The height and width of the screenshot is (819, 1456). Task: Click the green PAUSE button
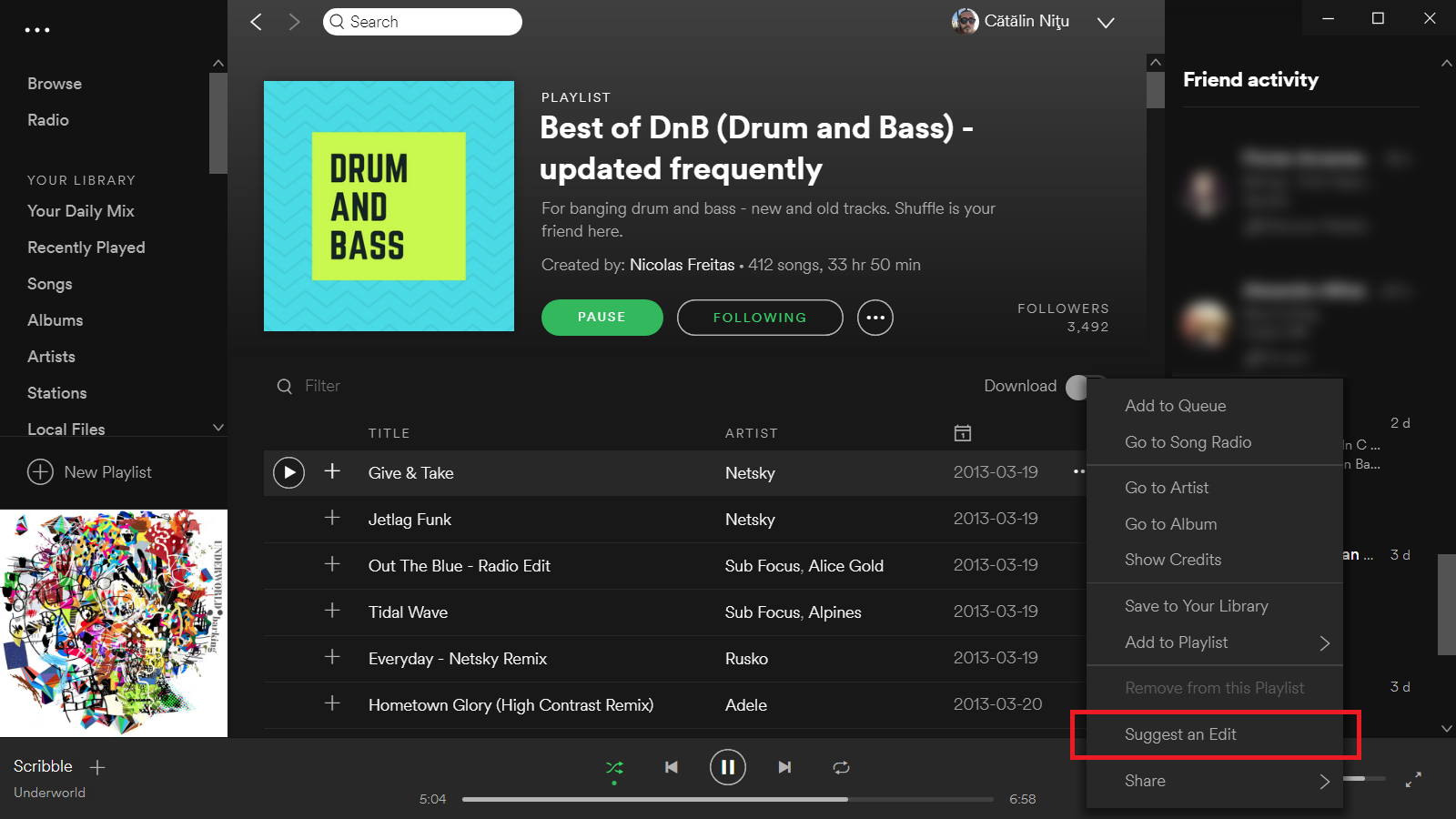pos(602,318)
